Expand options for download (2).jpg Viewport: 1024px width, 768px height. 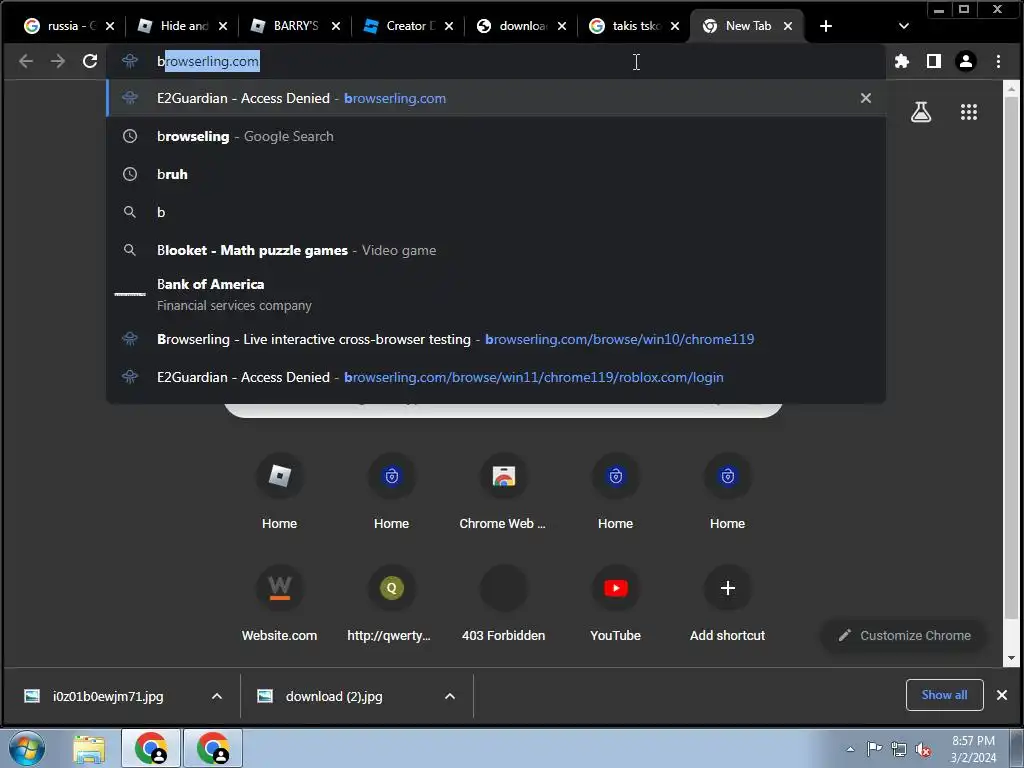(x=450, y=696)
